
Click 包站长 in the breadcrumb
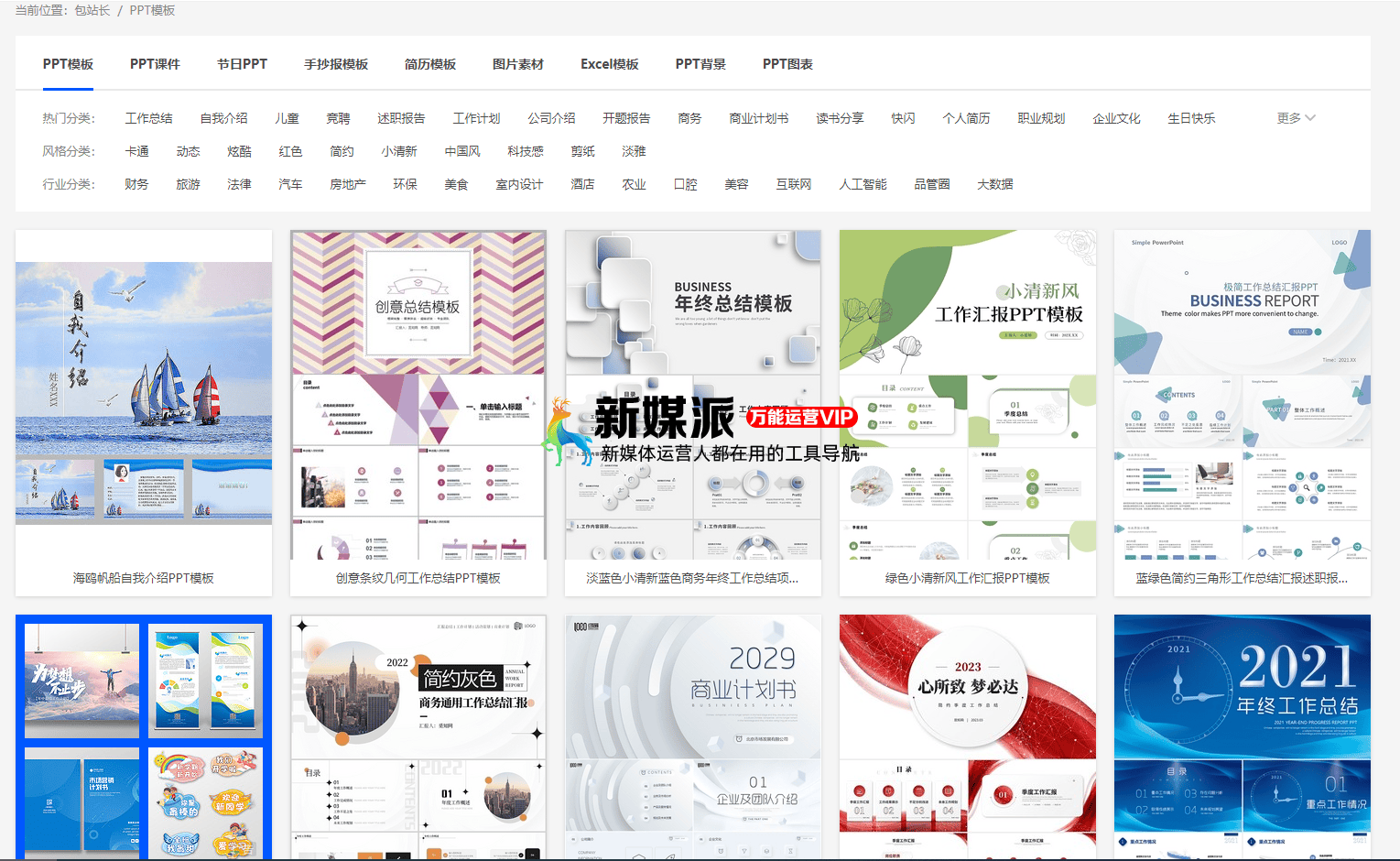click(90, 10)
